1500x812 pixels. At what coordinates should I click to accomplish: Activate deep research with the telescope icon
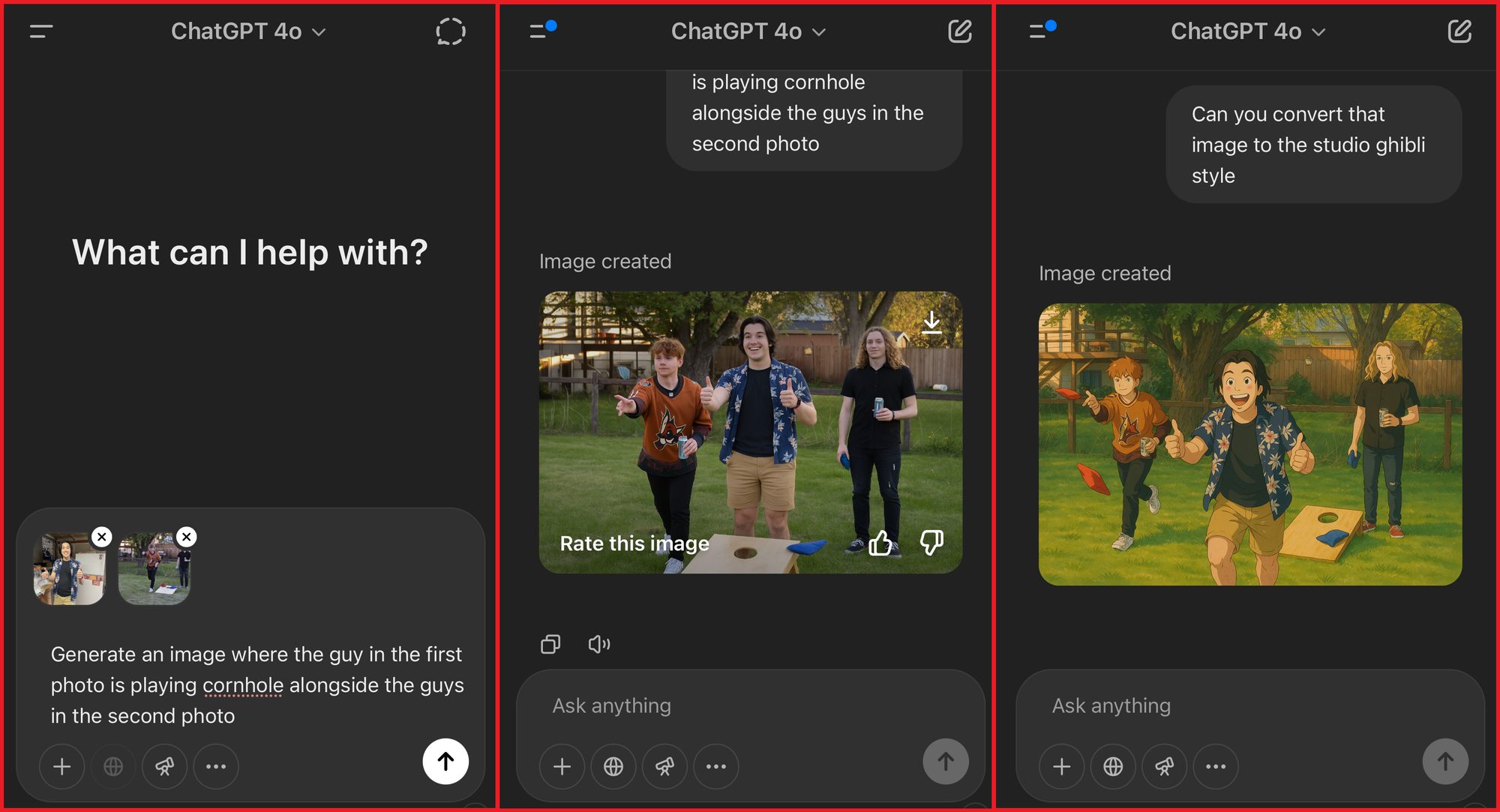(164, 766)
